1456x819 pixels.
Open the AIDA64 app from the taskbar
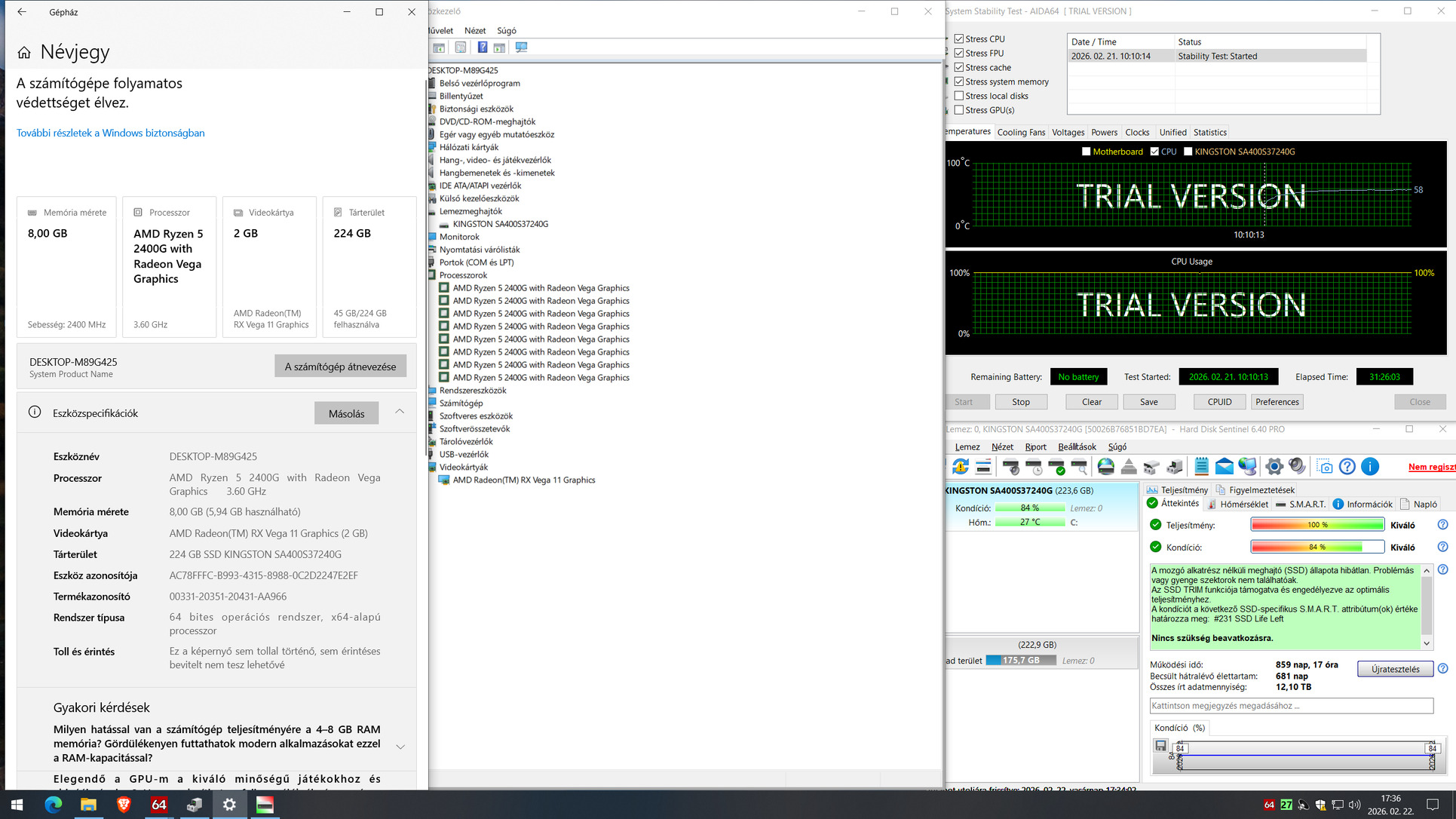pyautogui.click(x=158, y=805)
